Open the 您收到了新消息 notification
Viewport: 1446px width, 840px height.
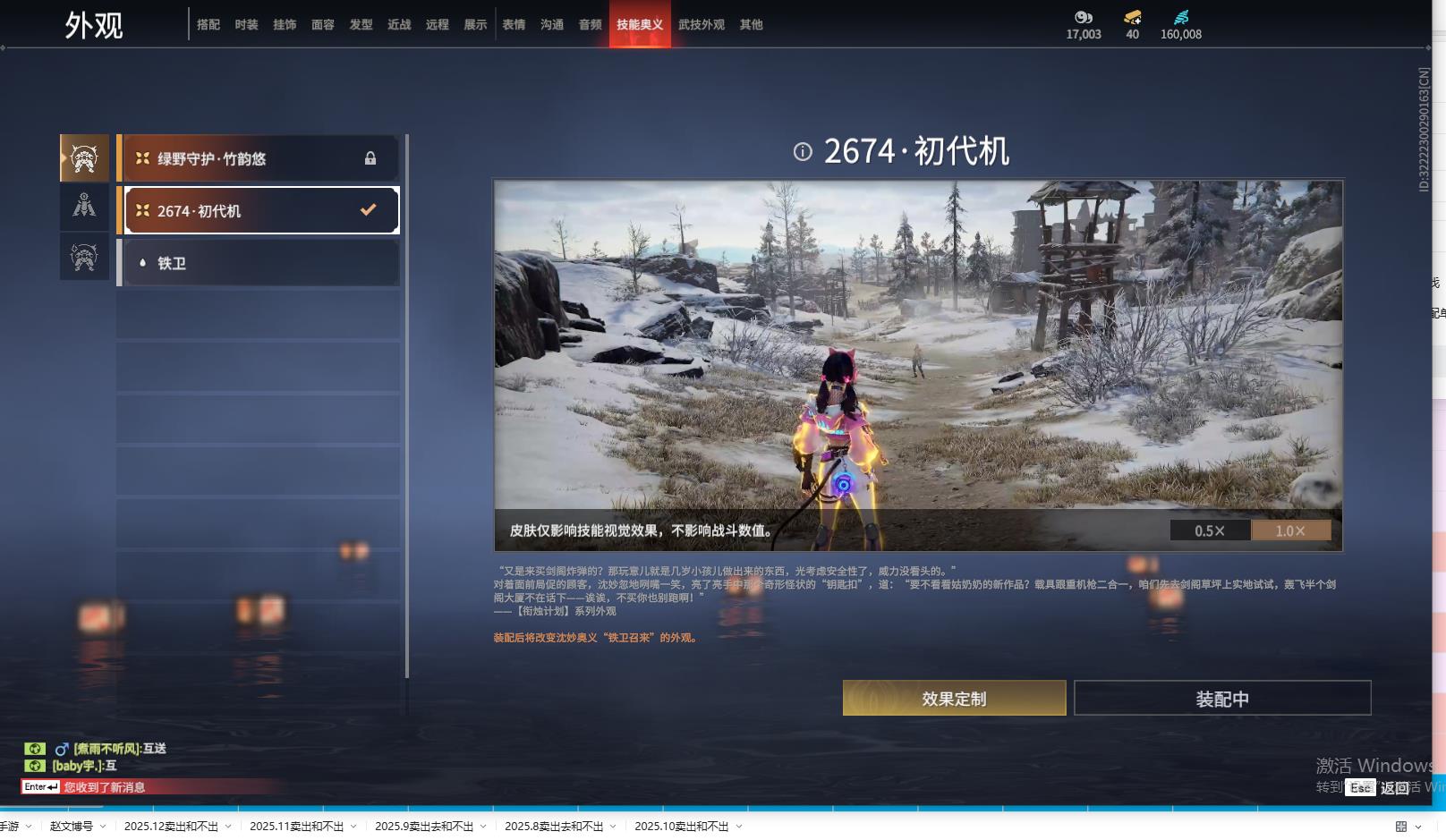coord(105,787)
